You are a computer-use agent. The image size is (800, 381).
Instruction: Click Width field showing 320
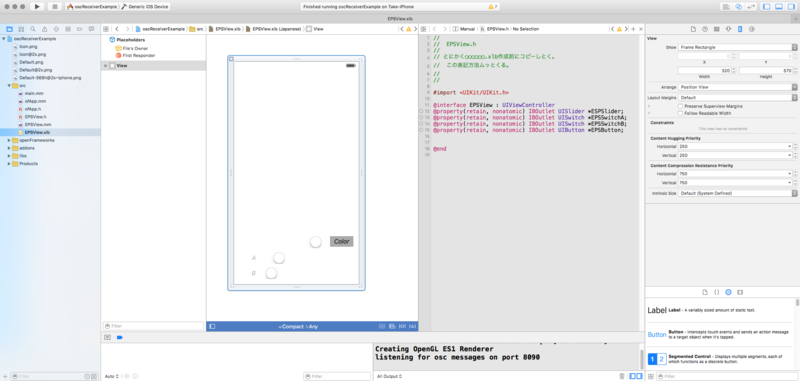(x=705, y=70)
